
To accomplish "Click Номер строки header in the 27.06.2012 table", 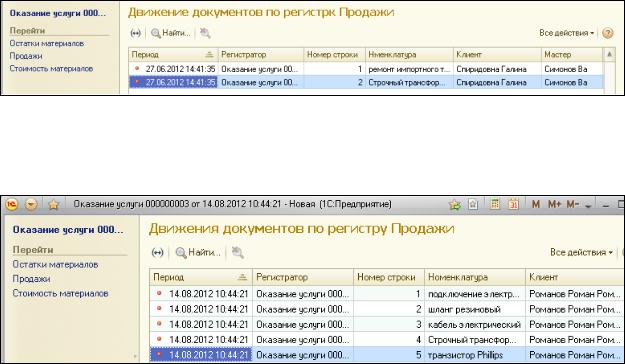I will point(334,54).
